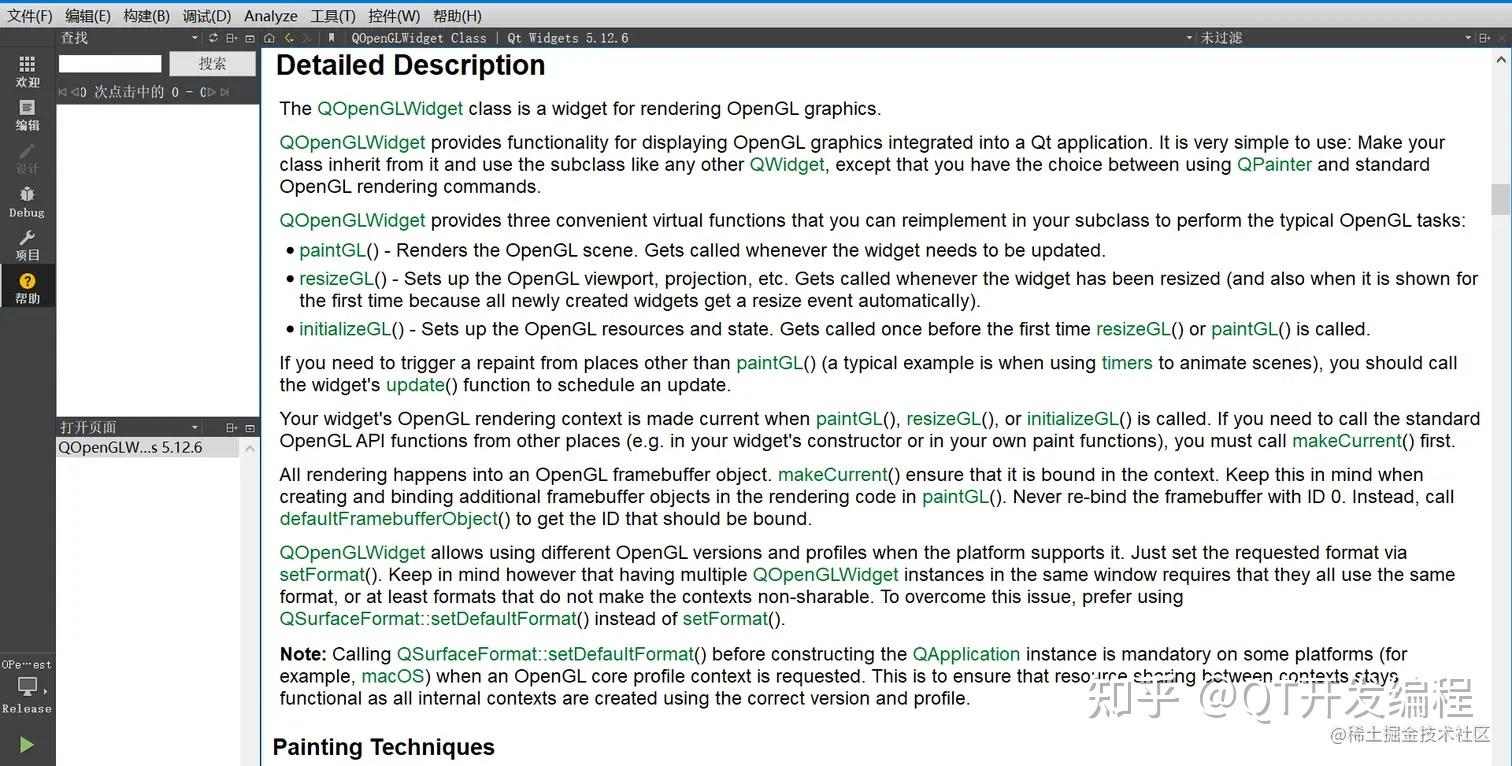Viewport: 1512px width, 766px height.
Task: Open the 查找 sidebar view dropdown
Action: click(x=196, y=37)
